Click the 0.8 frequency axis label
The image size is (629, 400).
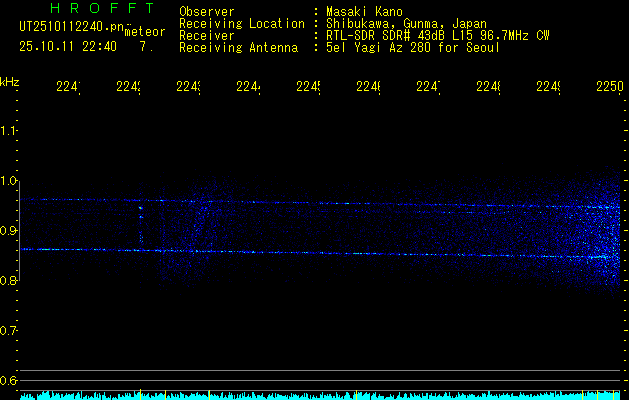pyautogui.click(x=10, y=281)
